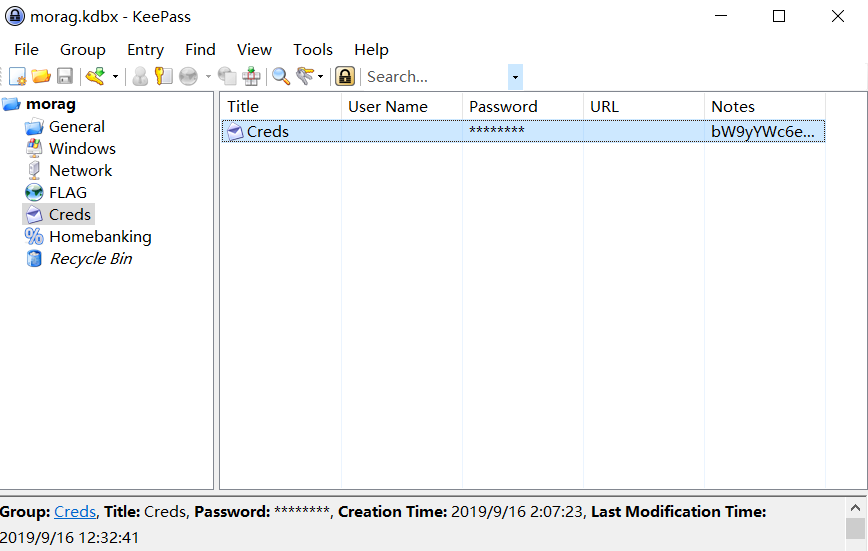
Task: Minimize the KeePass window
Action: pyautogui.click(x=721, y=16)
